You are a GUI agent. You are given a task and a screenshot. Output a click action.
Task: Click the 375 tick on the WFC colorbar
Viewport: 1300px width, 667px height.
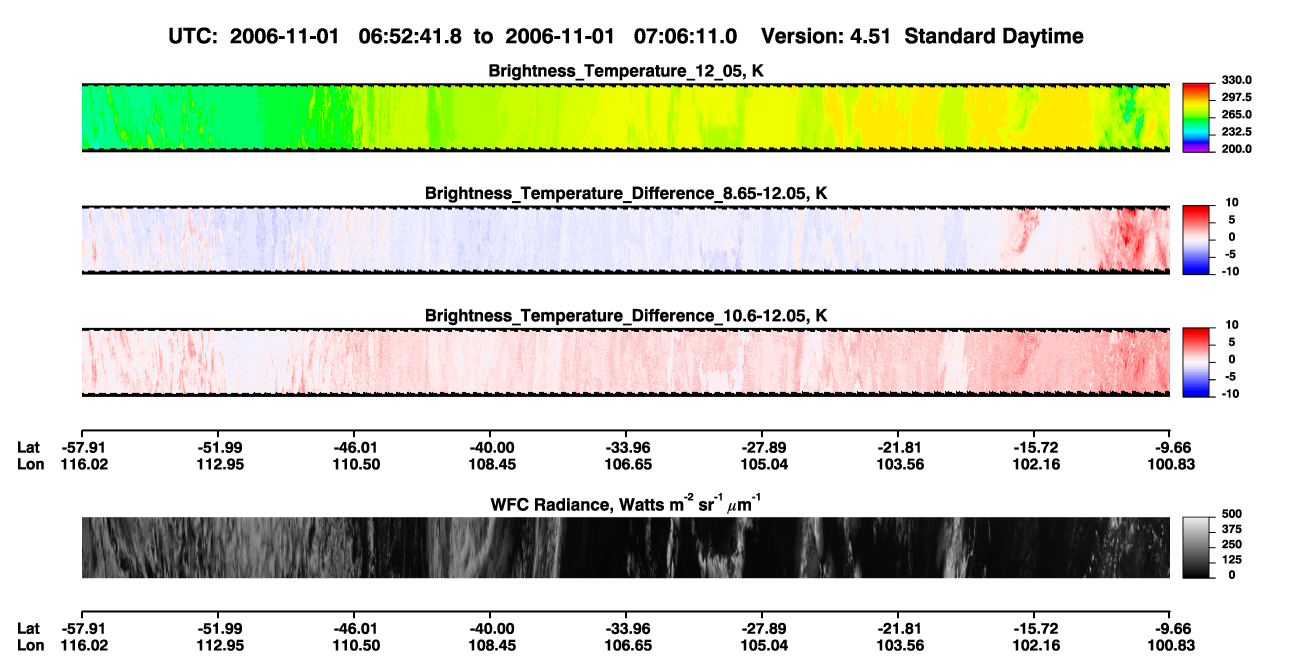(1232, 529)
